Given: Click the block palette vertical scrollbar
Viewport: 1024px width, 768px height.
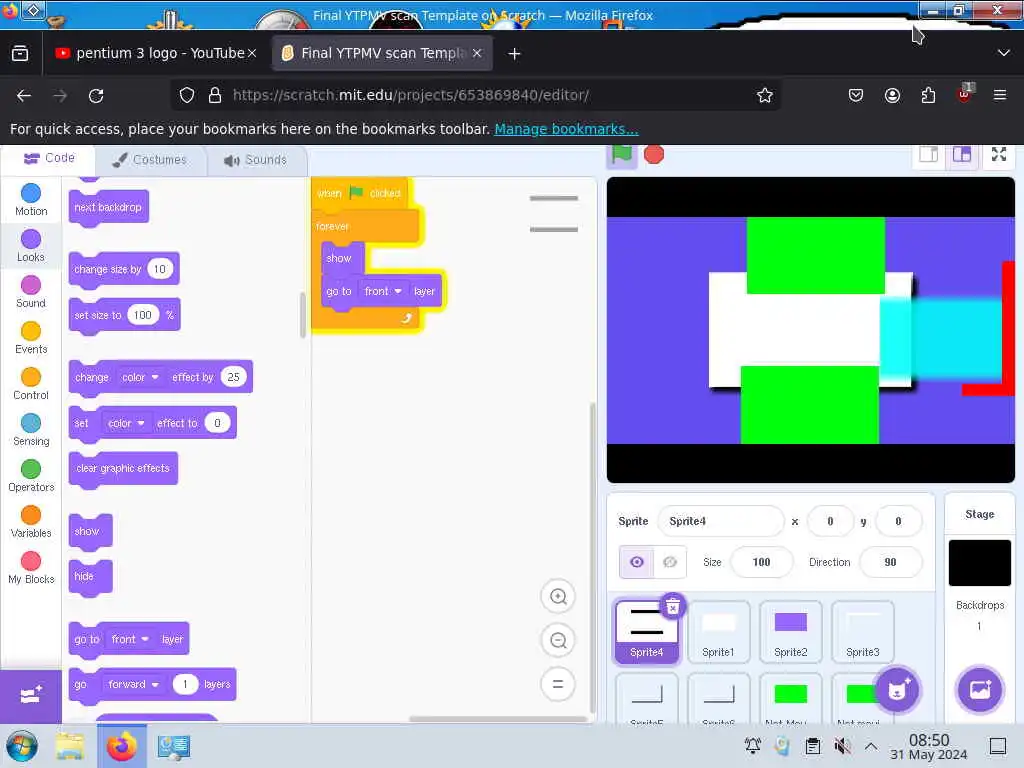Looking at the screenshot, I should click(x=302, y=315).
